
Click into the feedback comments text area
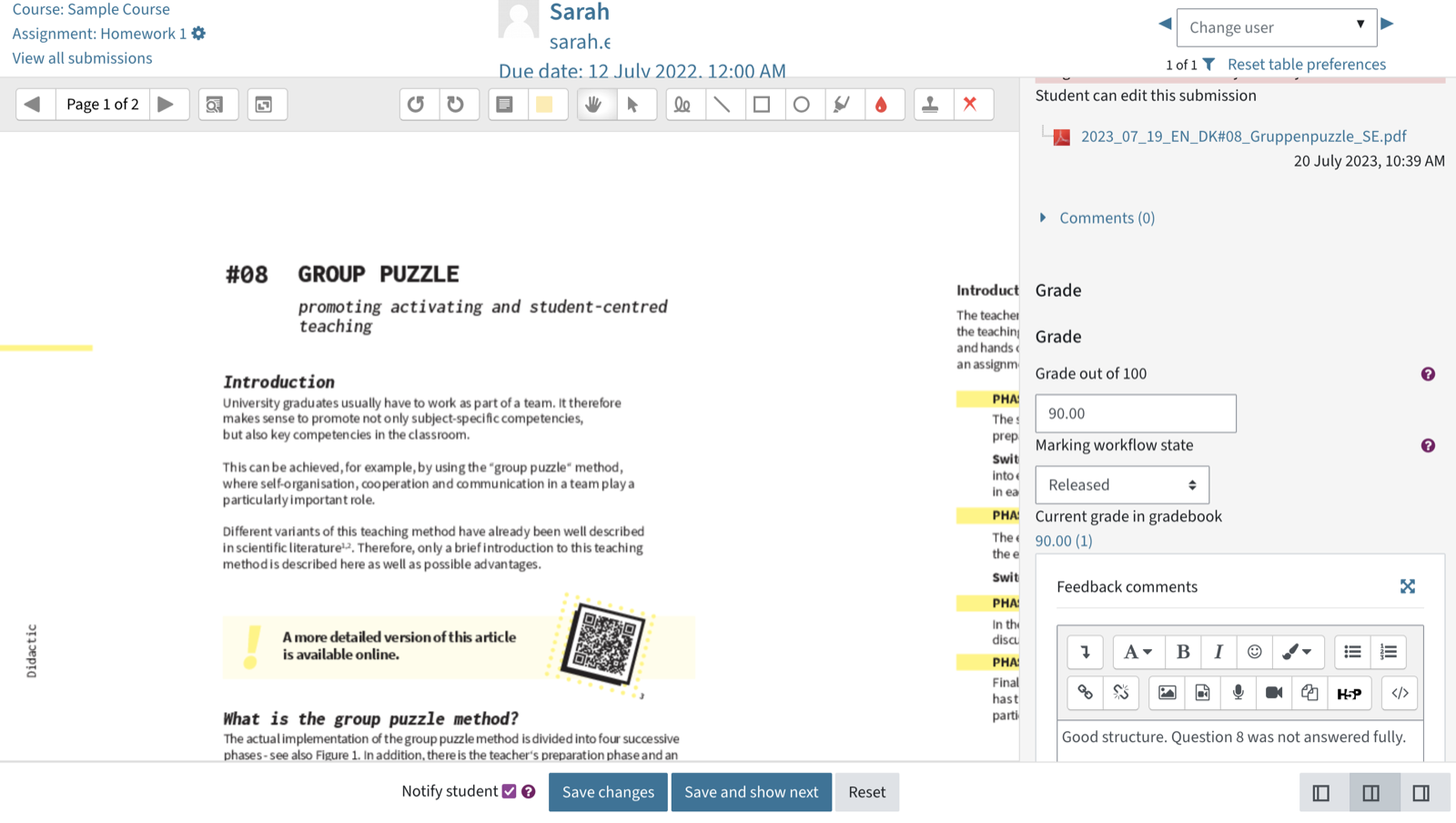(1240, 740)
